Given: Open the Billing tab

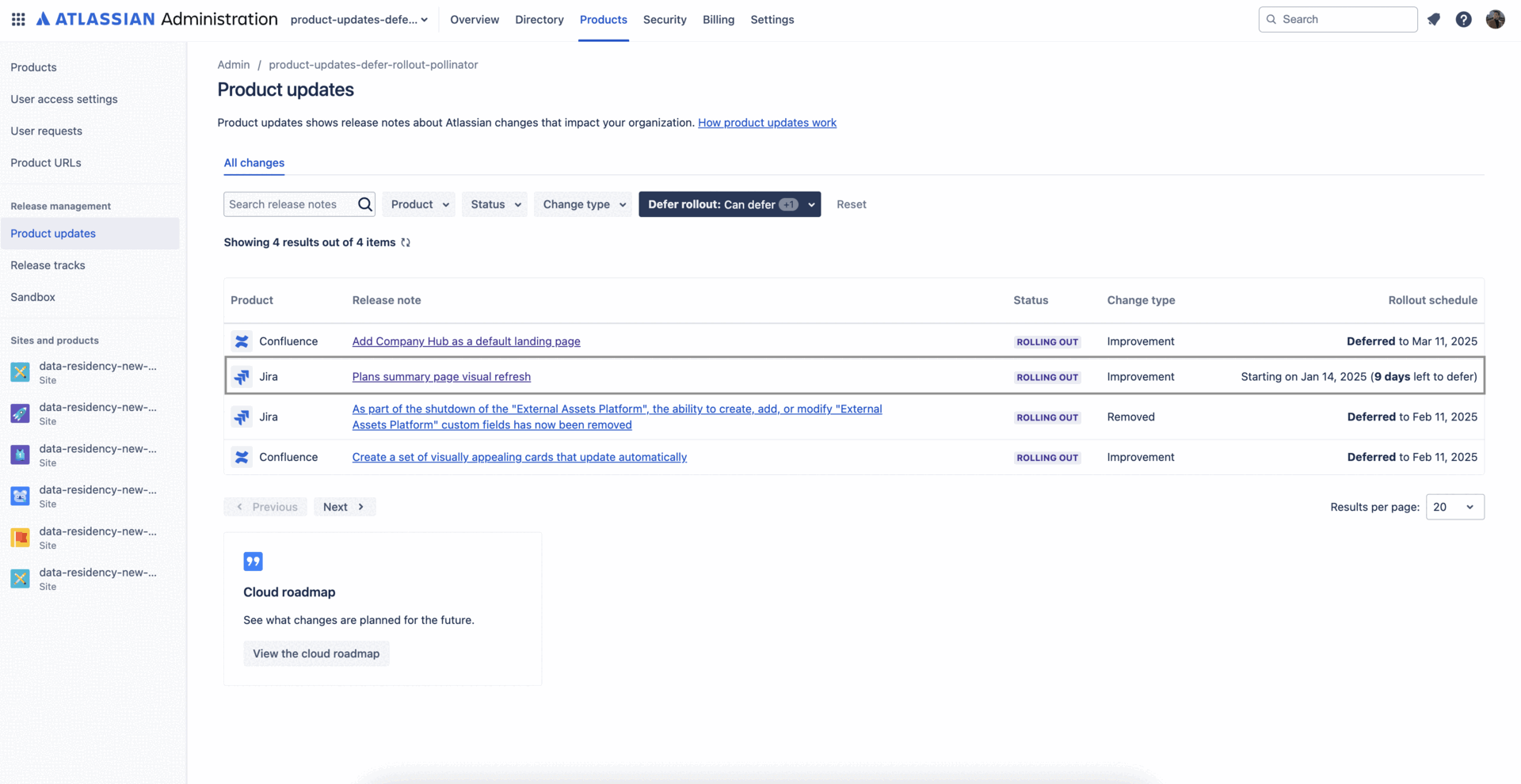Looking at the screenshot, I should coord(719,19).
